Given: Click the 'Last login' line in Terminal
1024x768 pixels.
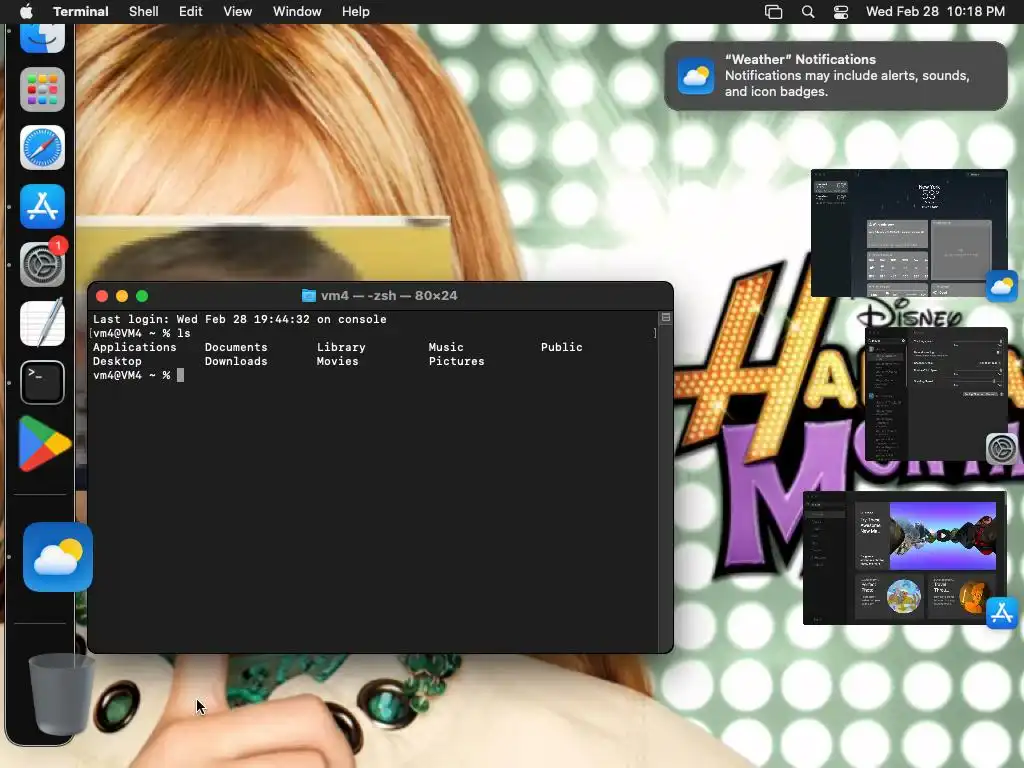Looking at the screenshot, I should coord(240,319).
